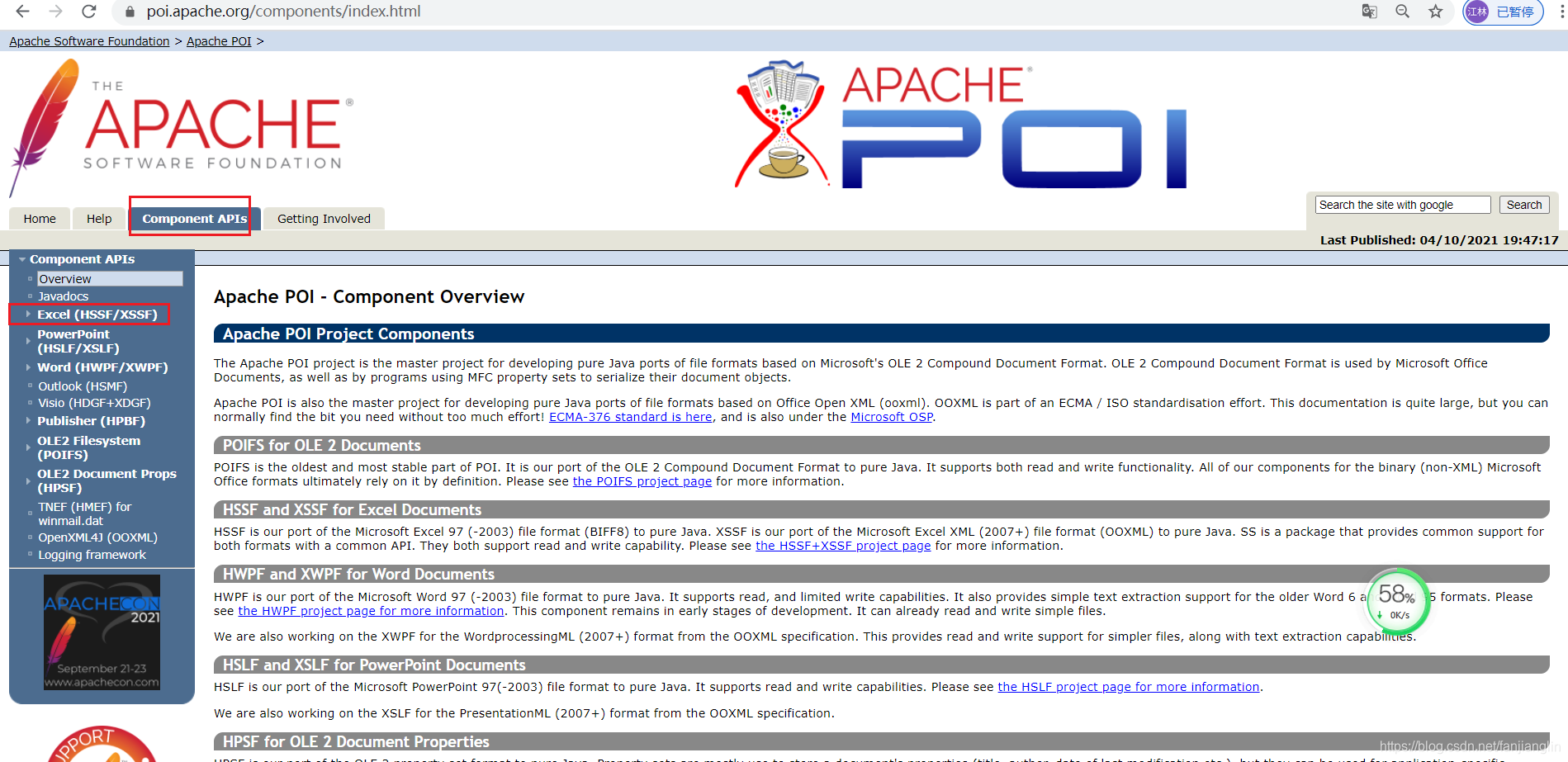Screen dimensions: 1568x762
Task: Open 'the HSSF+XSSF project page' link
Action: tap(843, 546)
